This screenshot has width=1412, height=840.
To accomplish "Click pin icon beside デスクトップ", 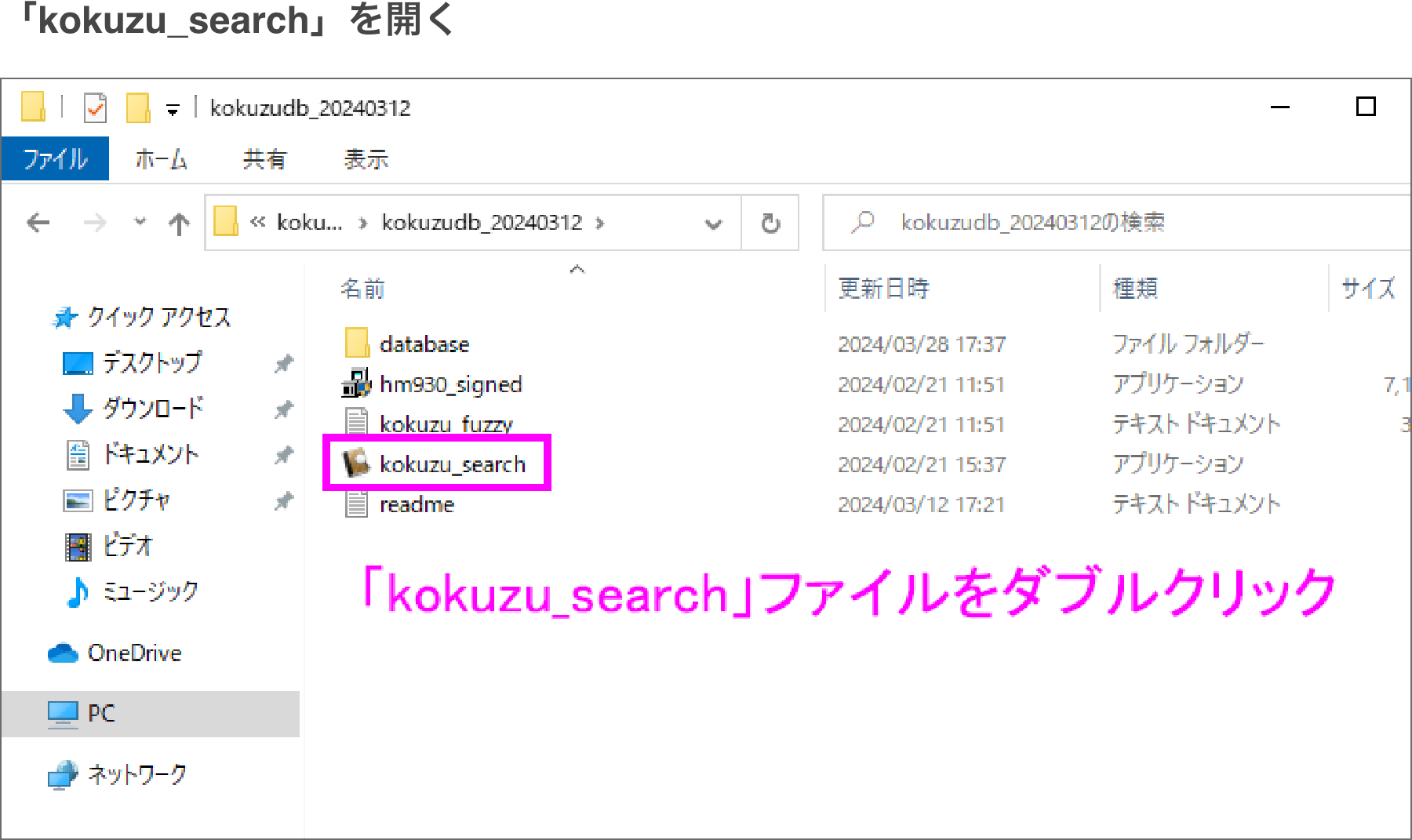I will 284,363.
